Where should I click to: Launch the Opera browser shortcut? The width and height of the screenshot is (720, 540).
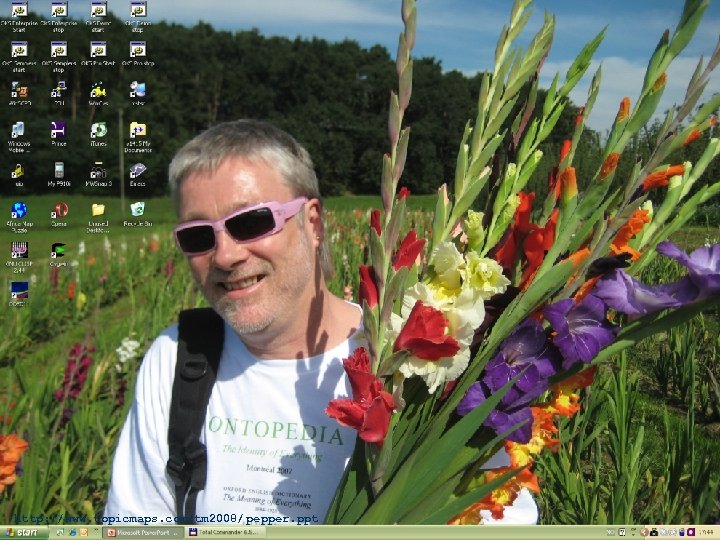pyautogui.click(x=59, y=214)
